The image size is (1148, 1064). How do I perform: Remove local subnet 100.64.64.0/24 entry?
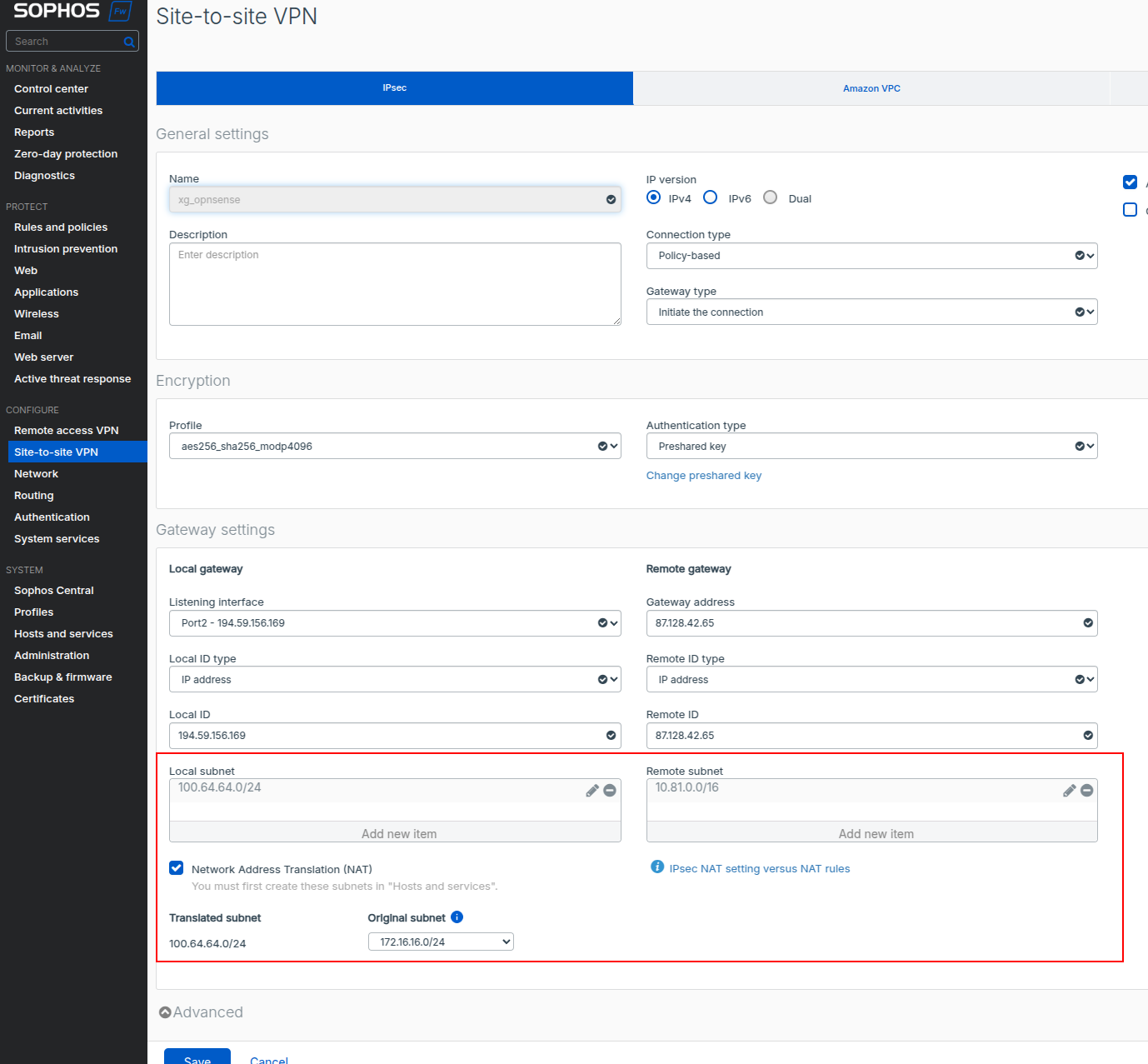click(x=610, y=791)
